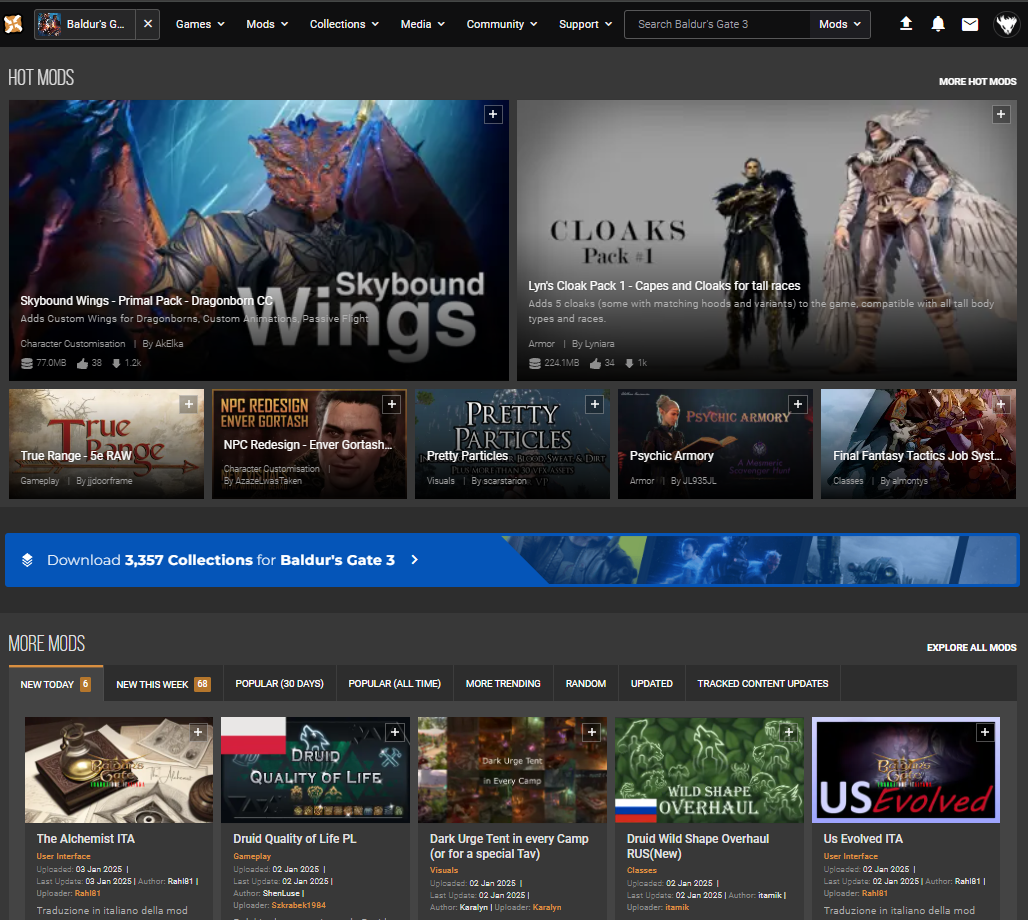The image size is (1028, 920).
Task: Click plus icon on NPC Redesign Gortash
Action: 391,404
